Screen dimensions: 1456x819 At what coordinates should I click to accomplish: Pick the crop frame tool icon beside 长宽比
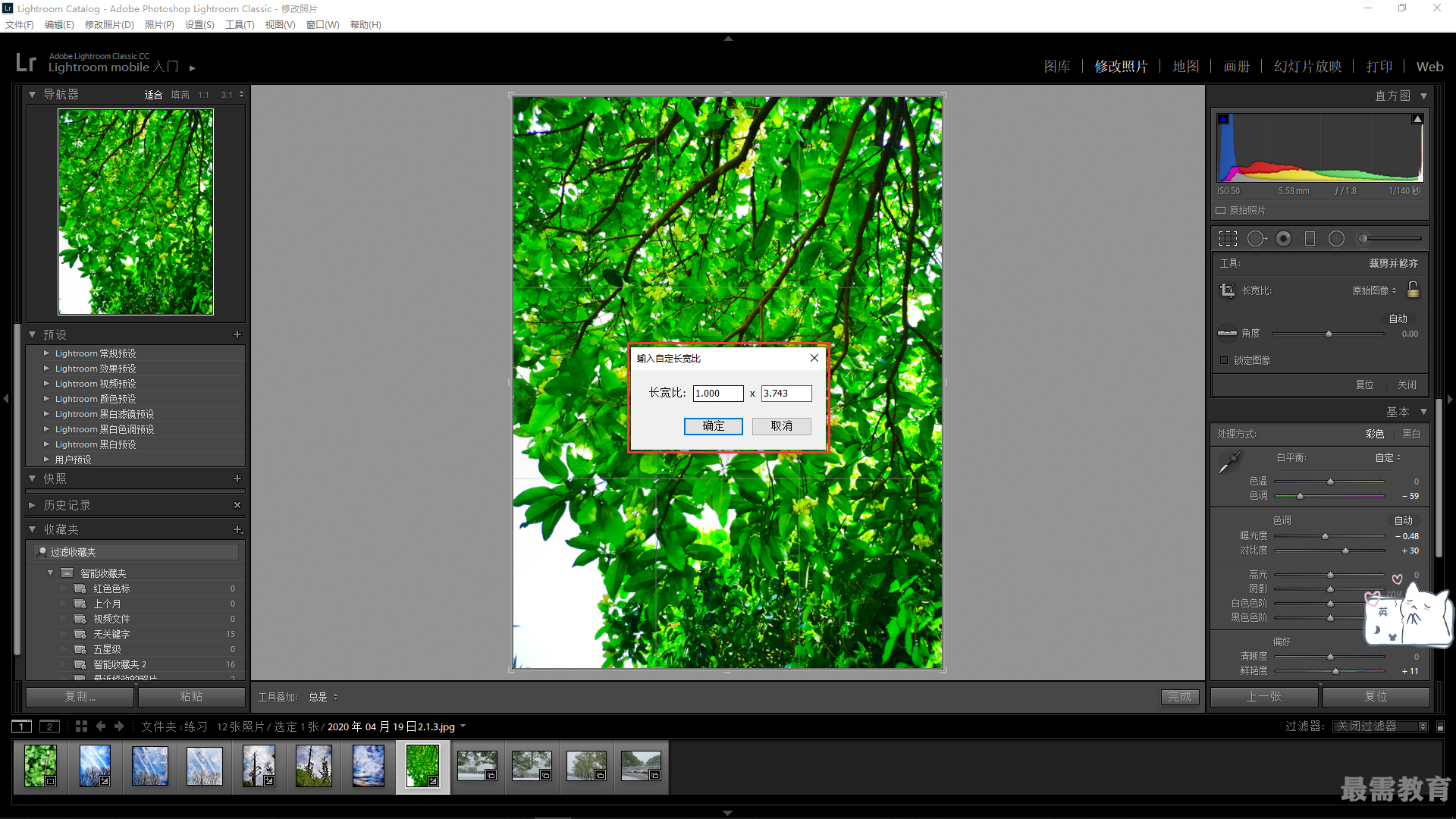[x=1227, y=290]
